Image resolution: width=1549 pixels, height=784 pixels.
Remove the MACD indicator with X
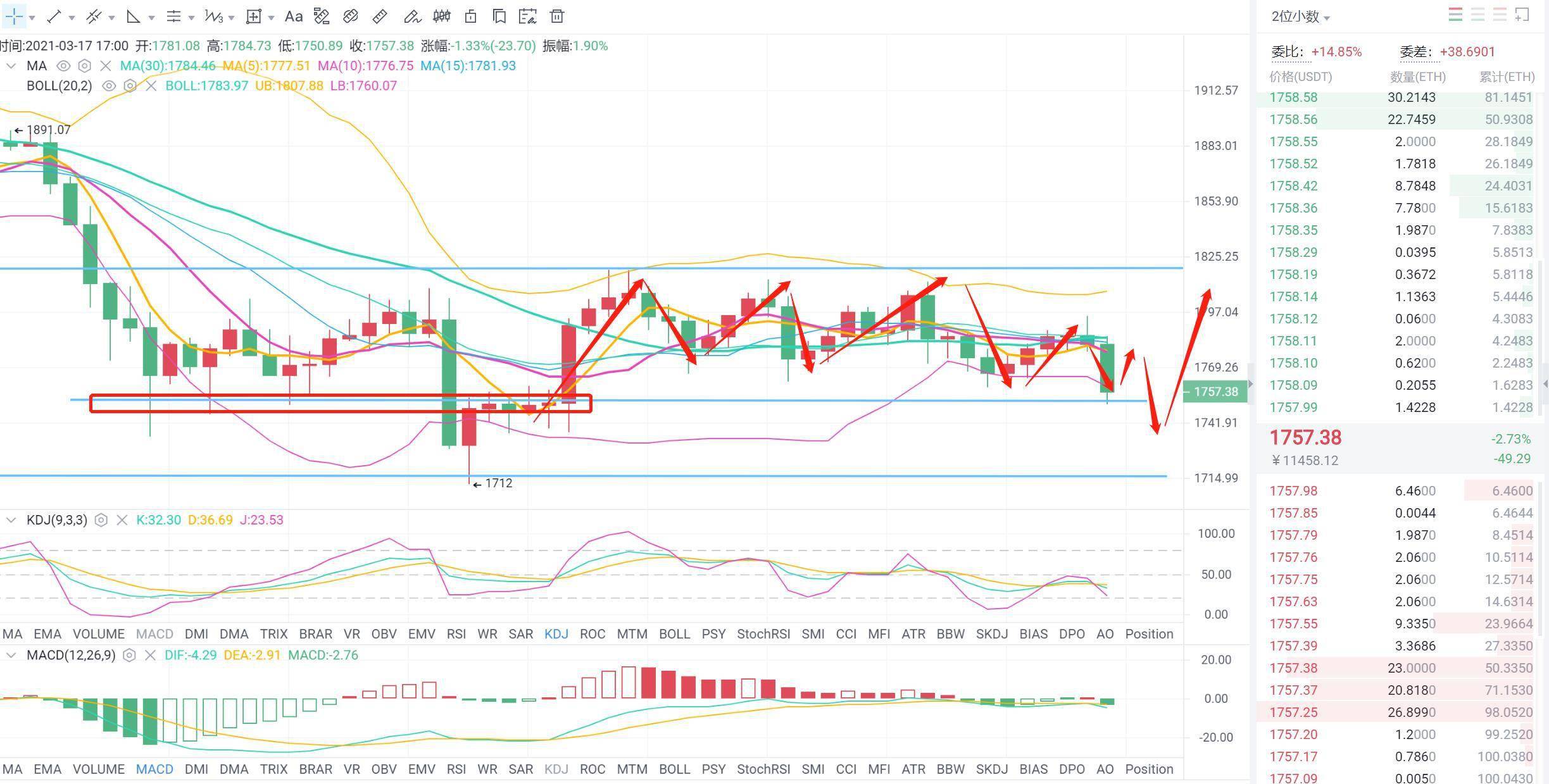pyautogui.click(x=150, y=656)
